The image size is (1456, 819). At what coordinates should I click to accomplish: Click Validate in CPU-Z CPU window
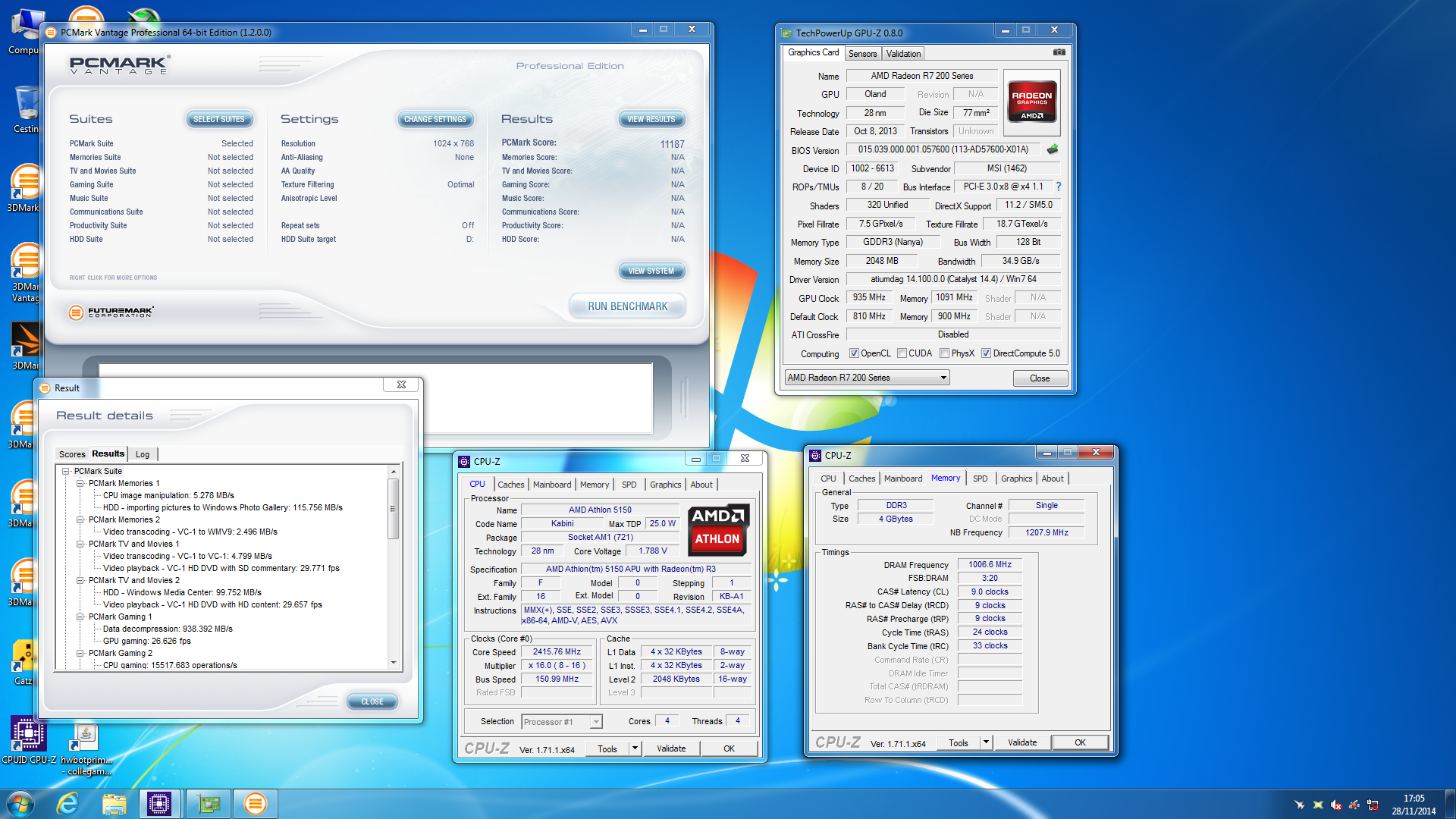click(x=671, y=748)
